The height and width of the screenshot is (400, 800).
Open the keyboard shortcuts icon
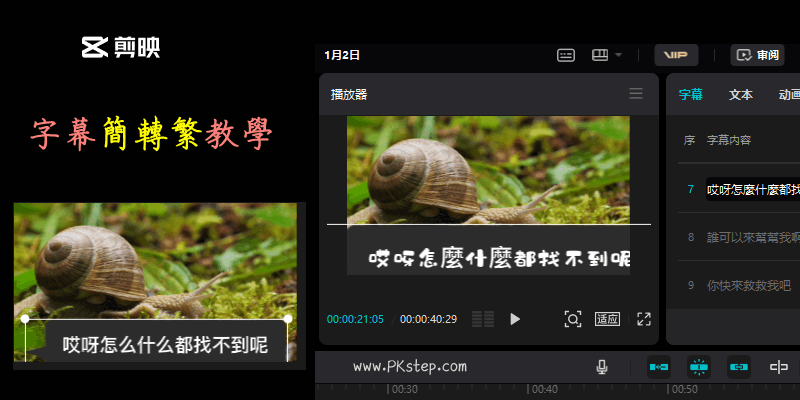point(566,55)
